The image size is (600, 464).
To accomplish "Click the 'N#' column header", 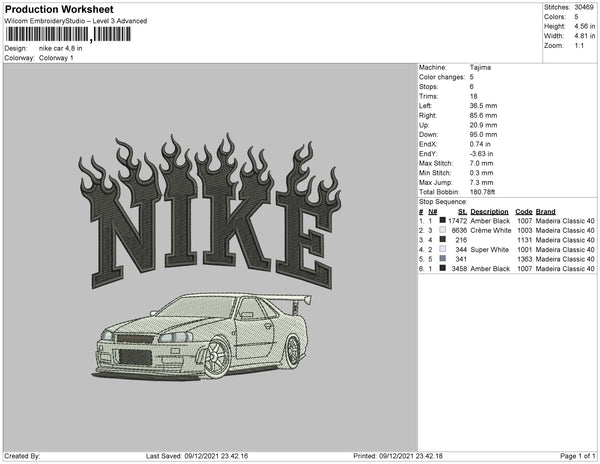I will click(432, 212).
